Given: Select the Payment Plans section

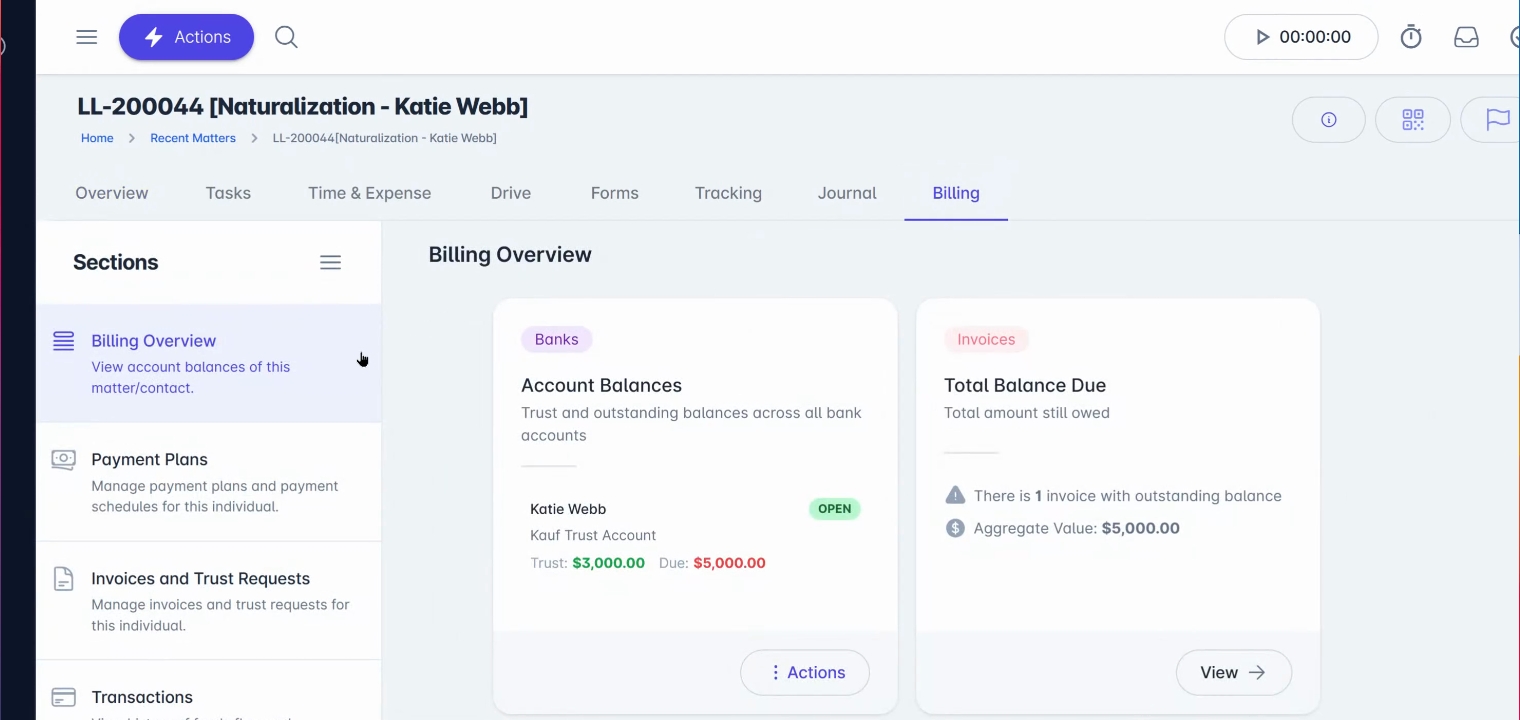Looking at the screenshot, I should [209, 482].
